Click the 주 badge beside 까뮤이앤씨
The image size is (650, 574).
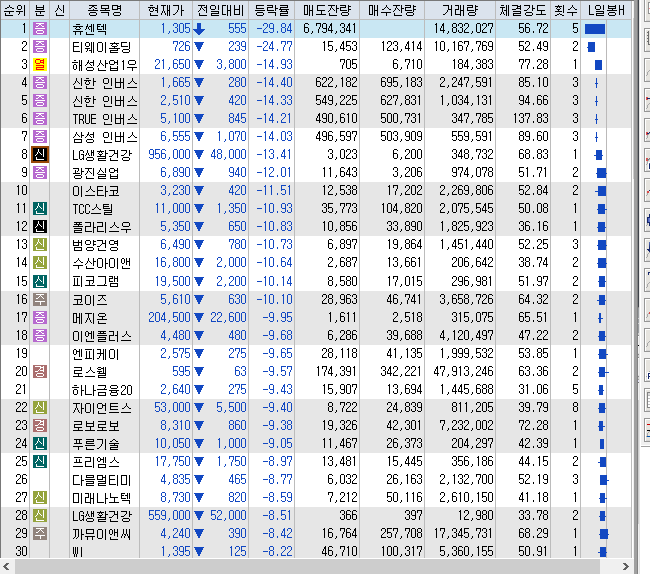click(x=40, y=533)
